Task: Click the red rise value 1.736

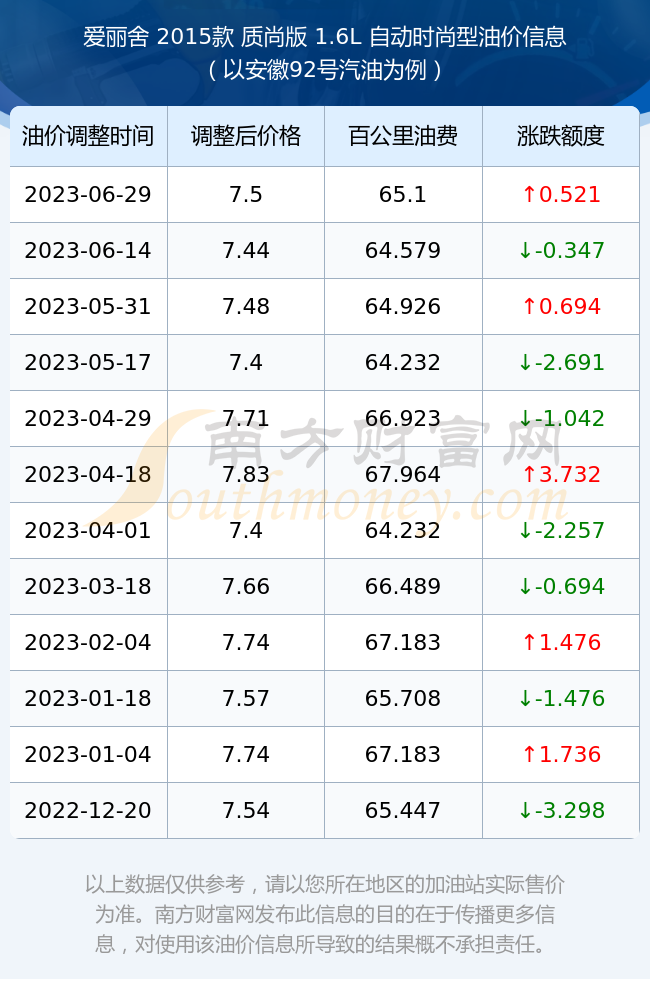Action: [x=561, y=754]
